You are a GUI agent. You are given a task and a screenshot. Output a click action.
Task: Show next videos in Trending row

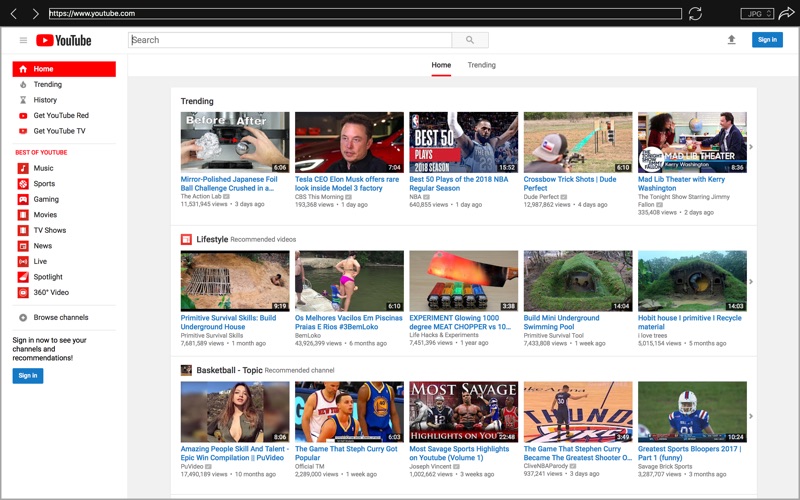[x=751, y=147]
